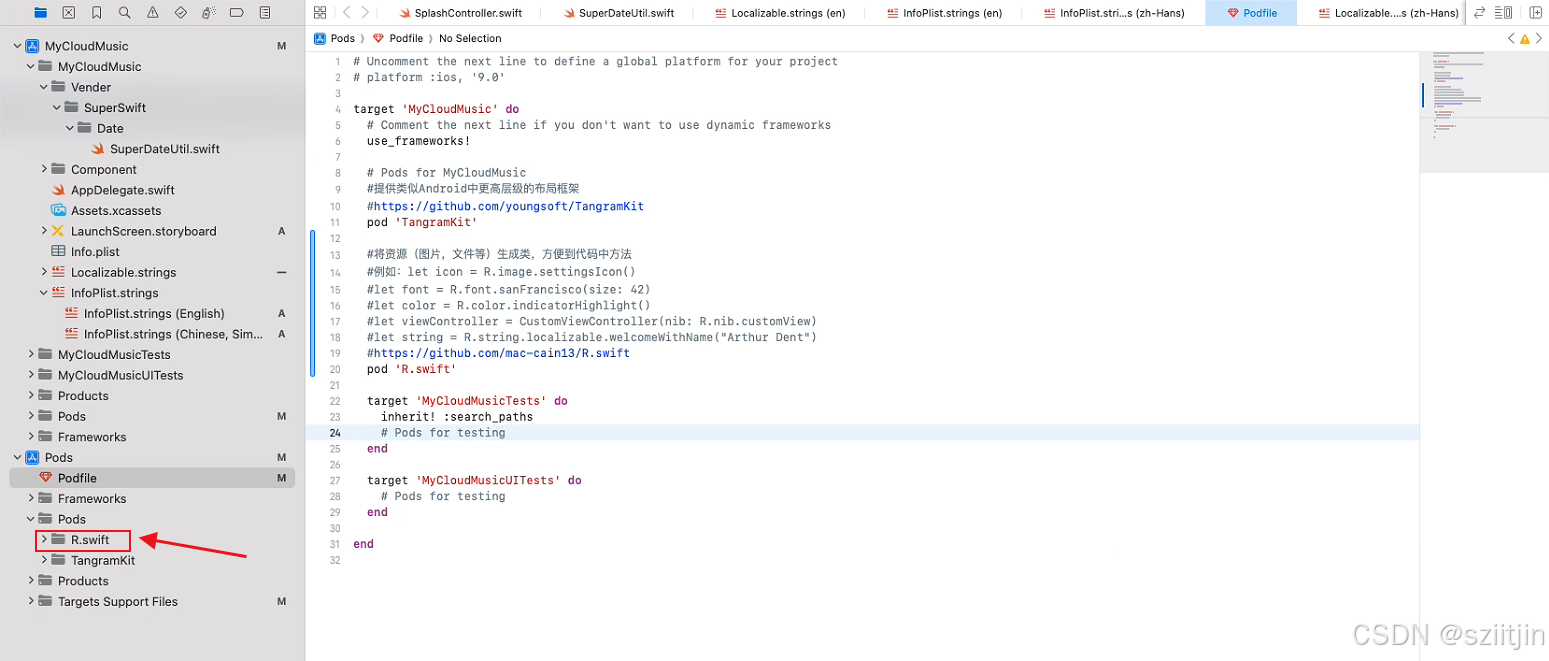This screenshot has width=1549, height=661.
Task: Expand the Targets Support Files folder
Action: click(30, 601)
